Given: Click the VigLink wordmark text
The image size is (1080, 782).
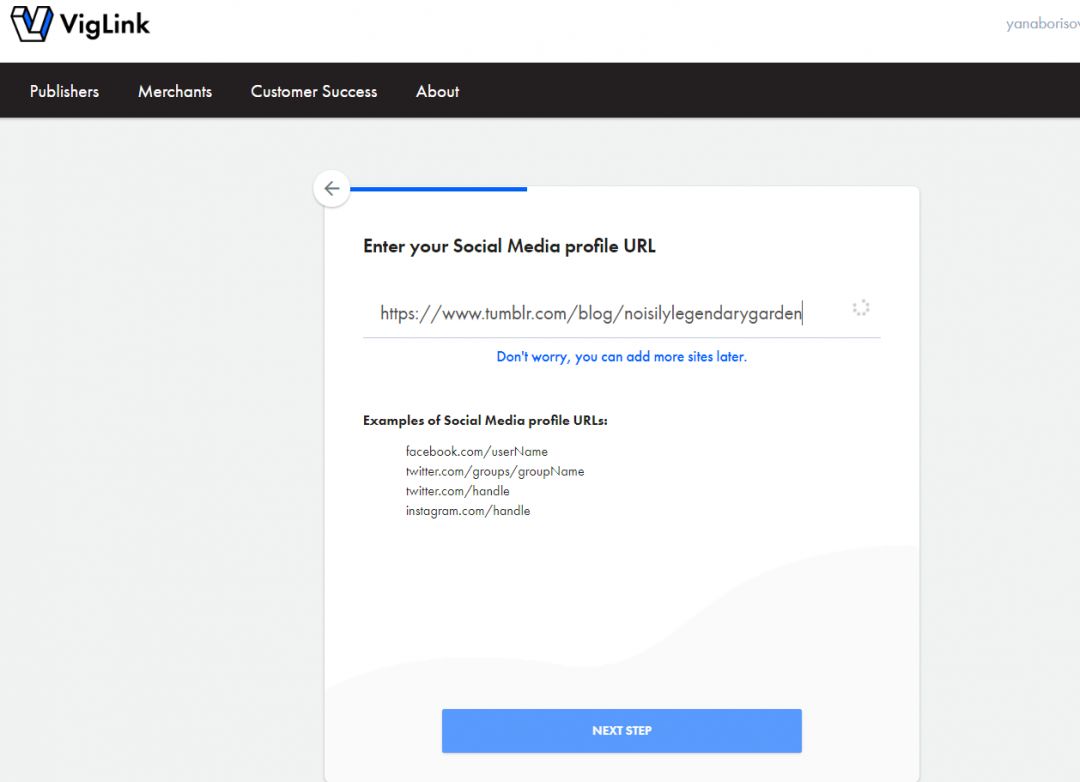Looking at the screenshot, I should point(105,24).
